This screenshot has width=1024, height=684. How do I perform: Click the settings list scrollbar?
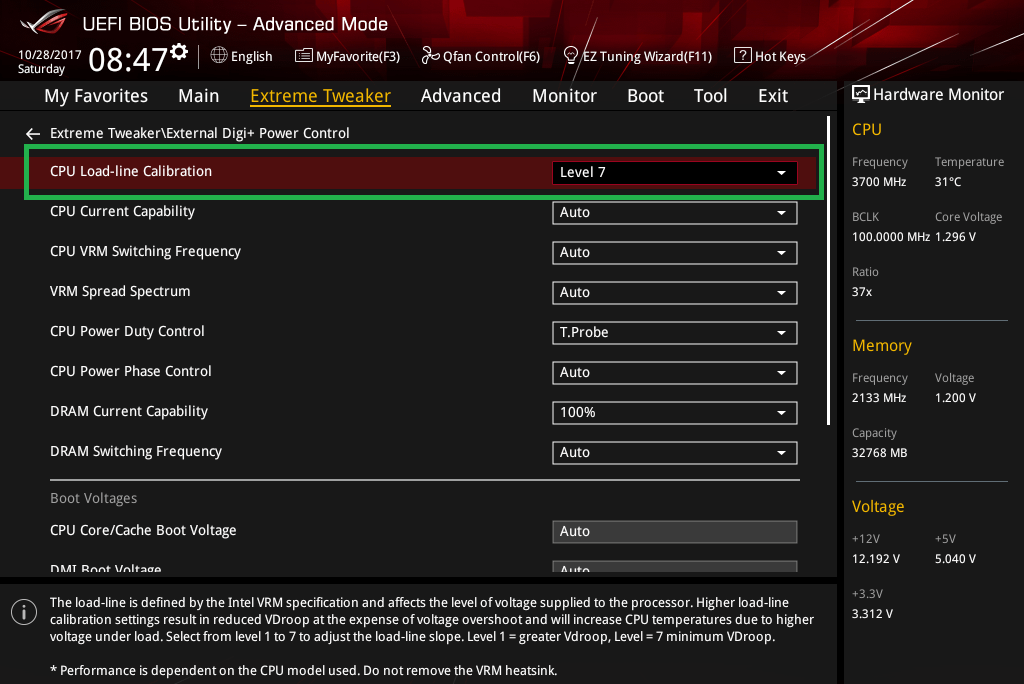[828, 271]
